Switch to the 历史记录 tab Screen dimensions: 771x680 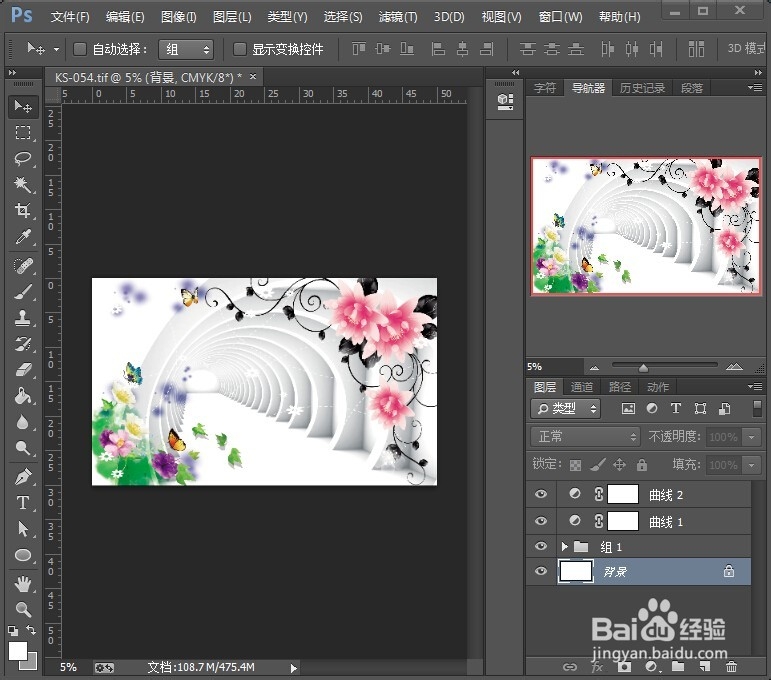click(x=642, y=88)
